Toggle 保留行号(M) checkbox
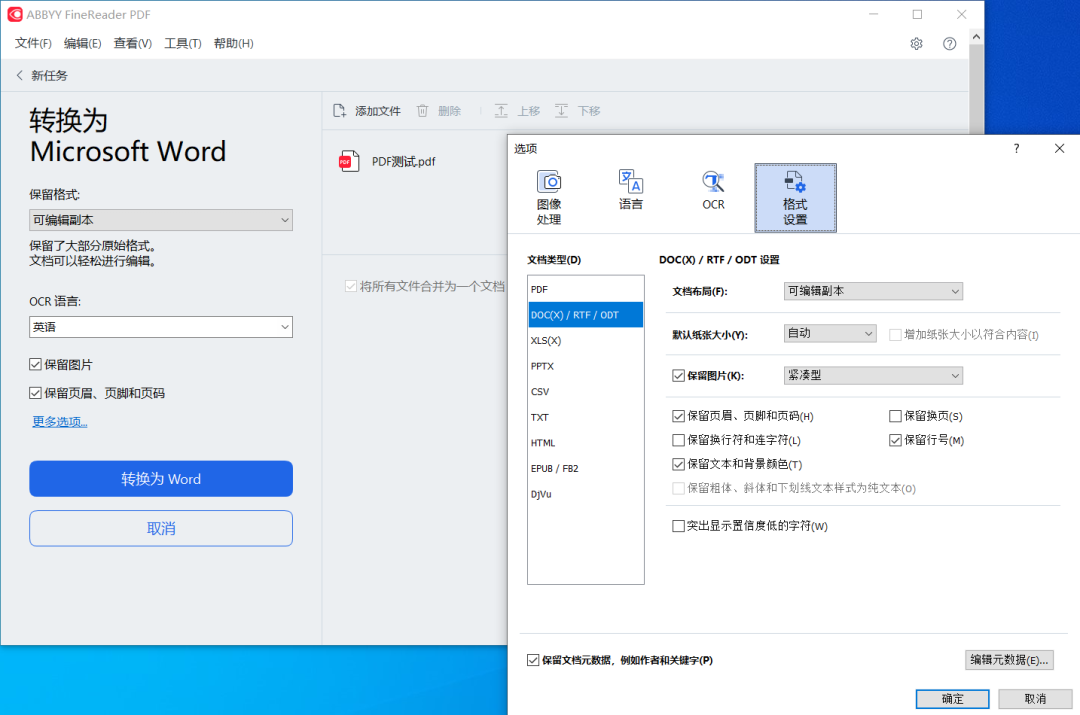The width and height of the screenshot is (1080, 715). tap(895, 440)
